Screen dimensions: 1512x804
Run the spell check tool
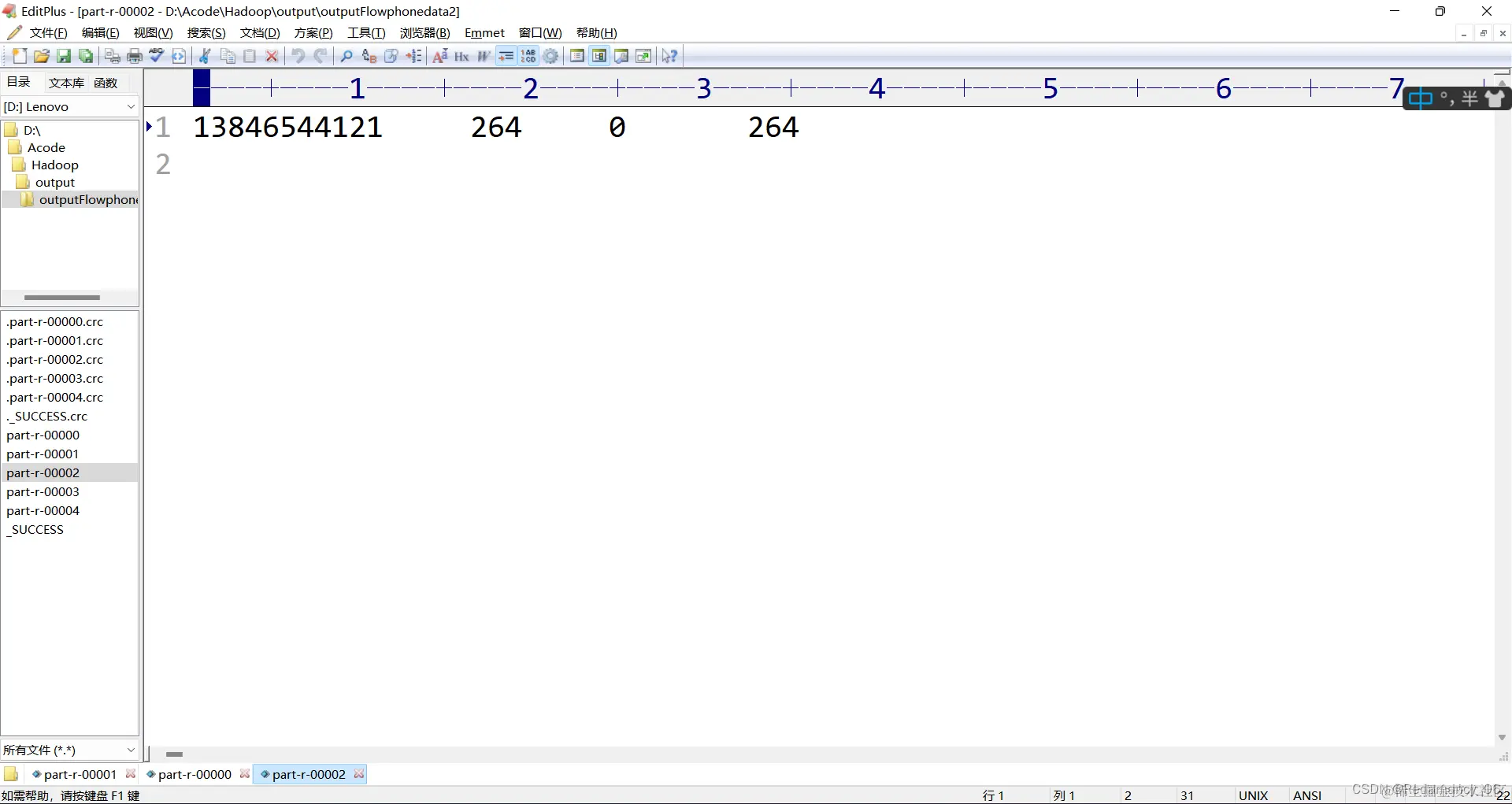coord(157,56)
